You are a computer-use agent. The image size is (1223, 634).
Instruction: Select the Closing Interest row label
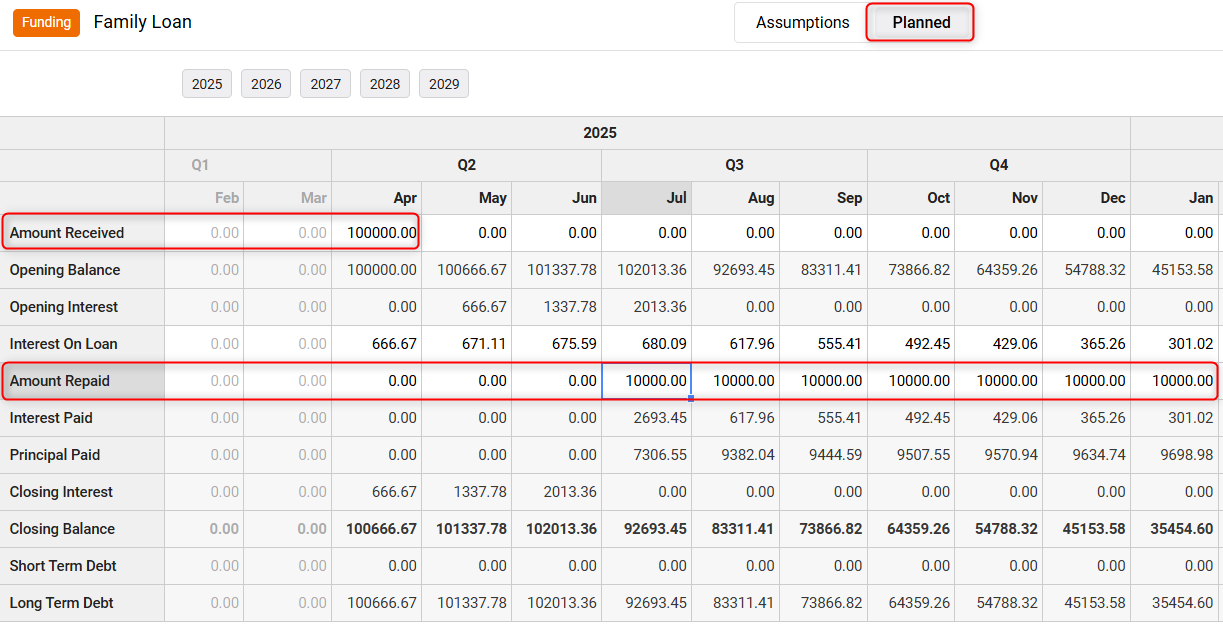click(x=82, y=492)
